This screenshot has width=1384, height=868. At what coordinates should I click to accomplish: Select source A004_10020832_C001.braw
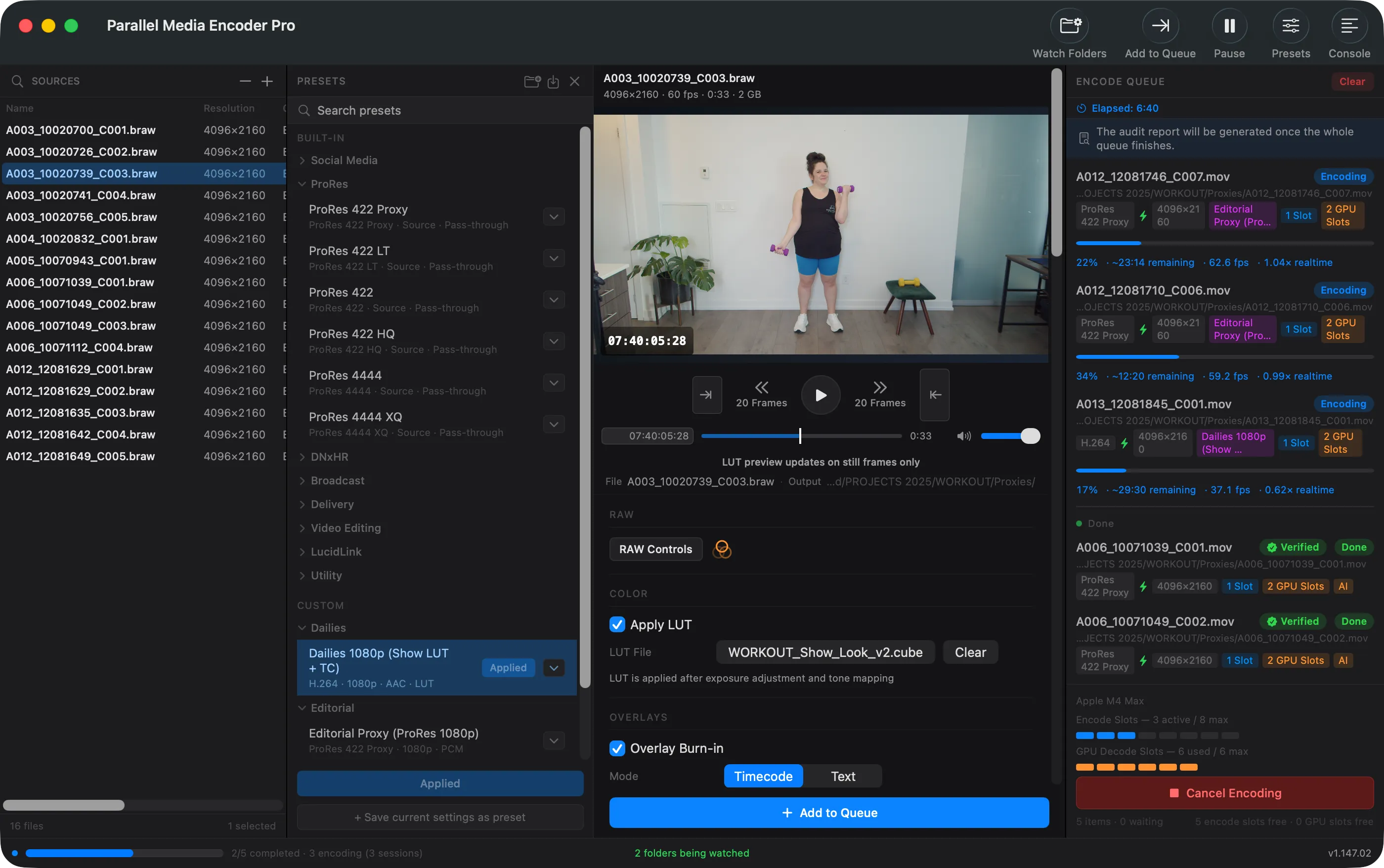tap(143, 239)
